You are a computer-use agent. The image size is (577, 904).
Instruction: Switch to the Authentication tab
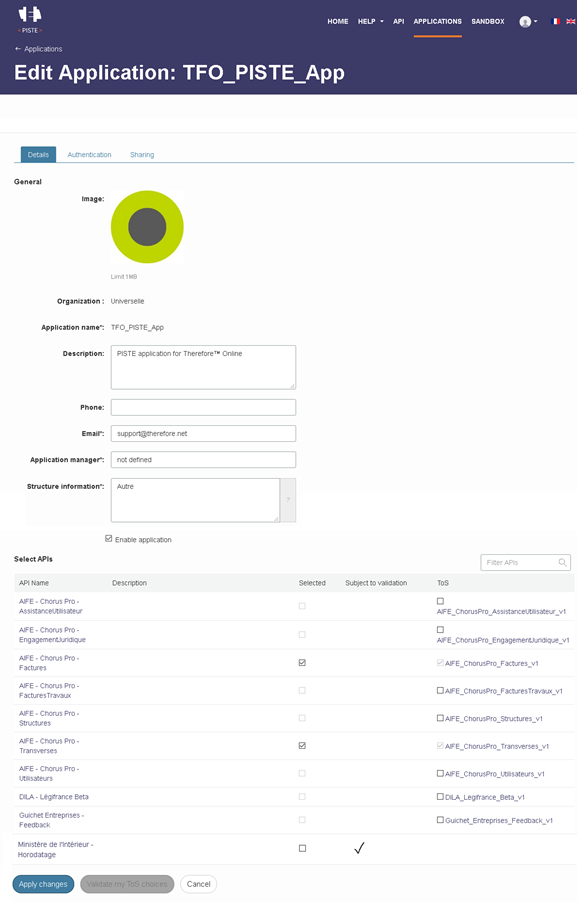(x=89, y=154)
